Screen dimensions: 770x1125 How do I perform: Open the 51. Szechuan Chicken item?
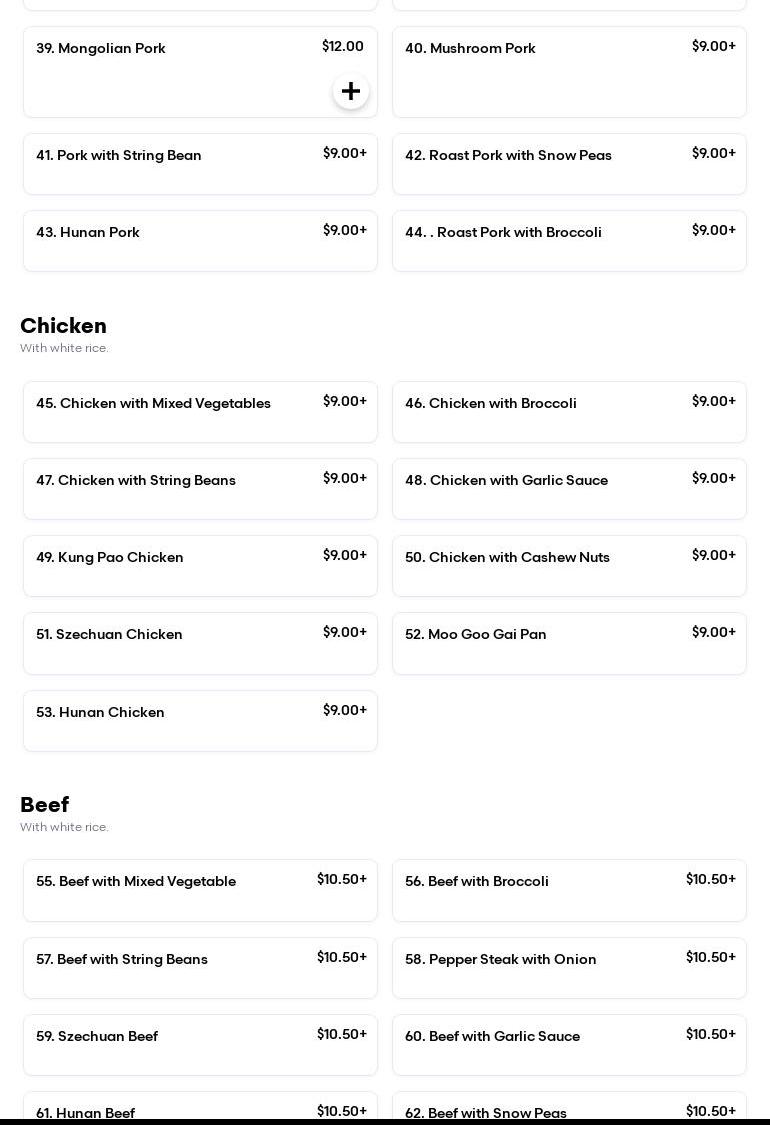[x=200, y=643]
